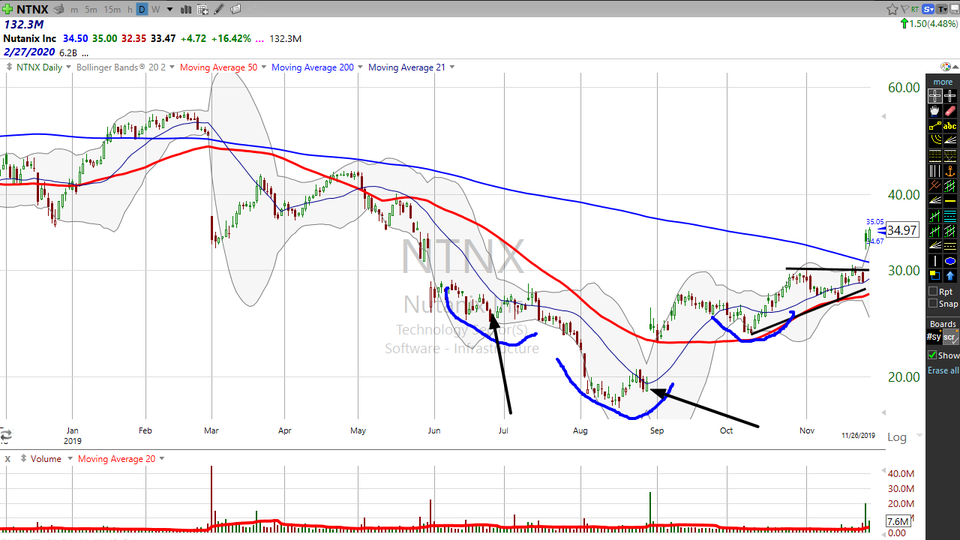This screenshot has width=960, height=540.
Task: Click the add indicator calendar-plus icon
Action: click(202, 9)
